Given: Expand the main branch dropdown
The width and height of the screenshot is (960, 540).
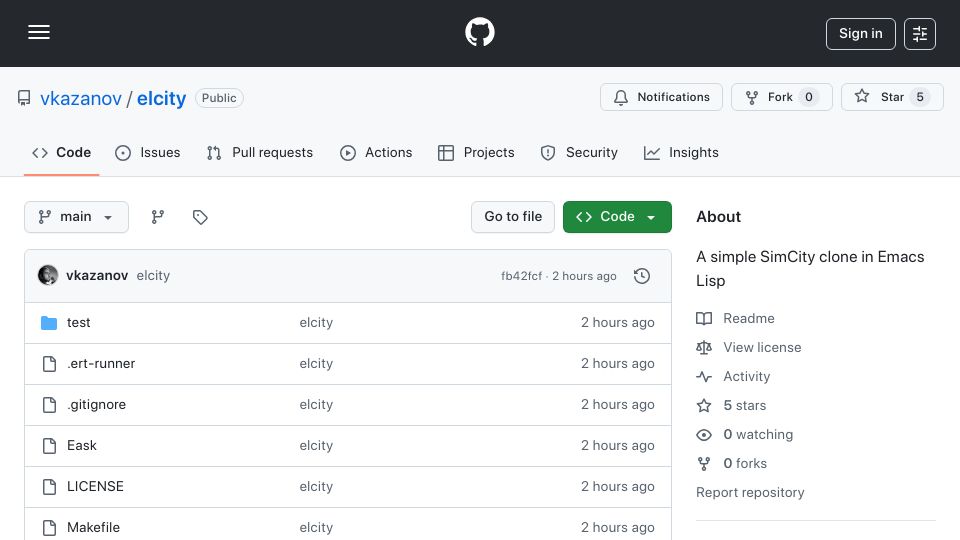Looking at the screenshot, I should click(x=77, y=217).
